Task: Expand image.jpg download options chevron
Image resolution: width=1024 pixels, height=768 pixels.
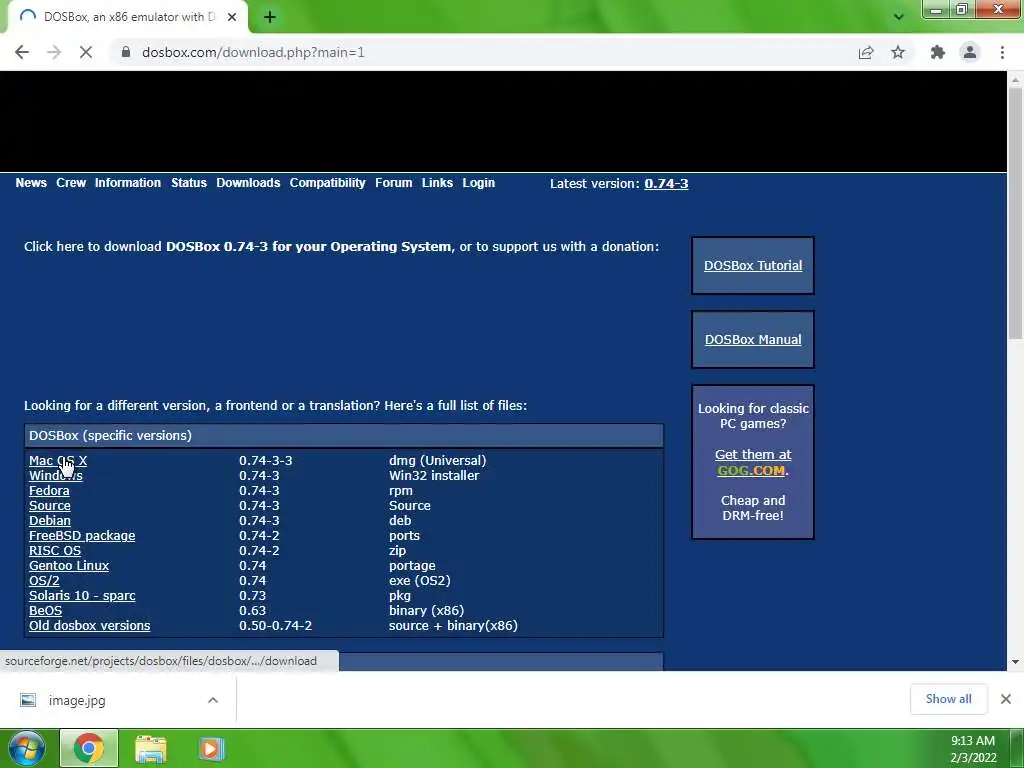Action: coord(213,700)
